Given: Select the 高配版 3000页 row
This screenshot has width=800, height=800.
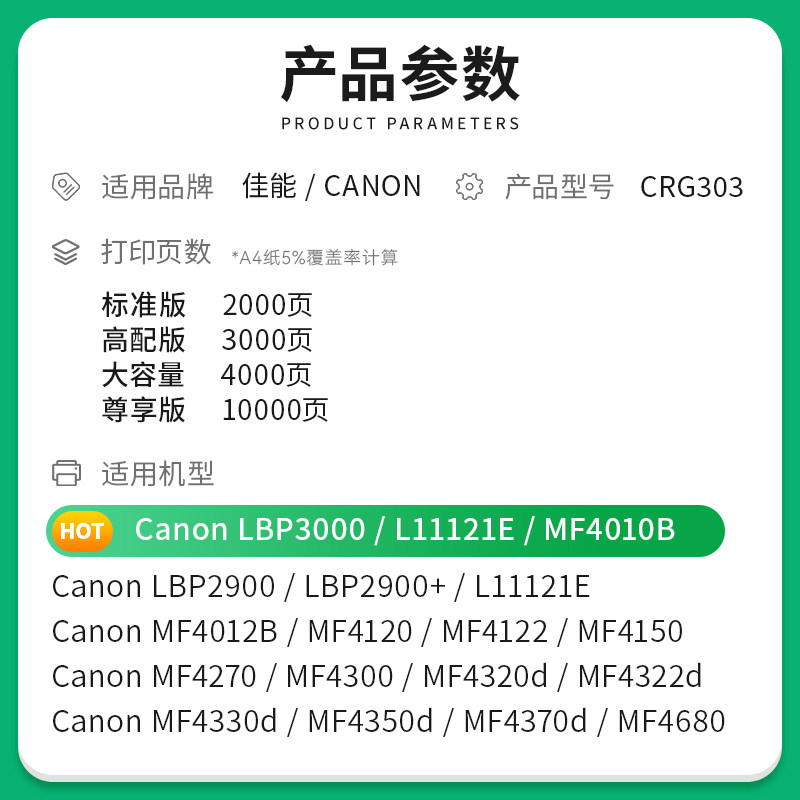Looking at the screenshot, I should tap(207, 340).
